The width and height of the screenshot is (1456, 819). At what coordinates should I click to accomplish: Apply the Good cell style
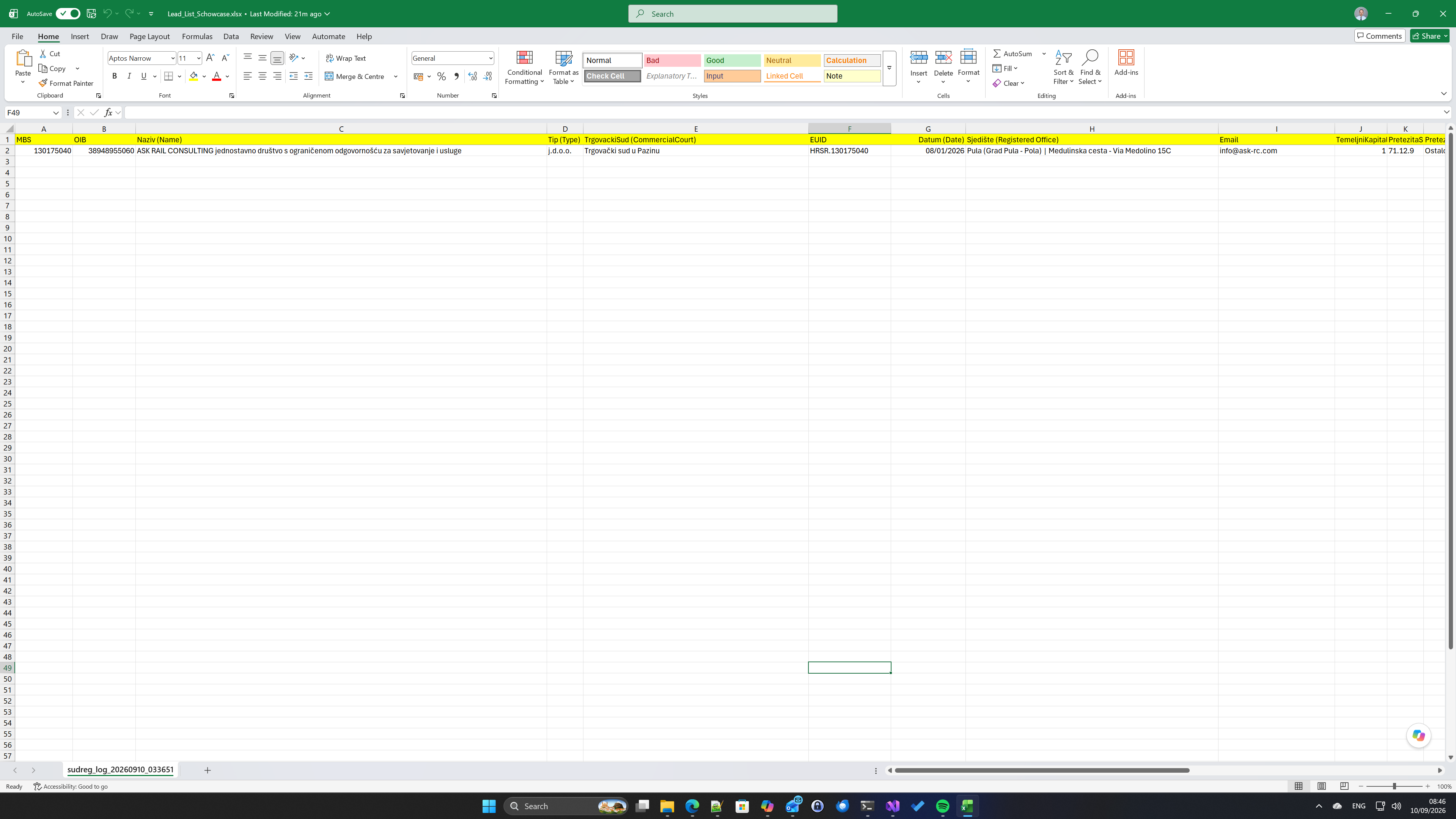point(732,60)
